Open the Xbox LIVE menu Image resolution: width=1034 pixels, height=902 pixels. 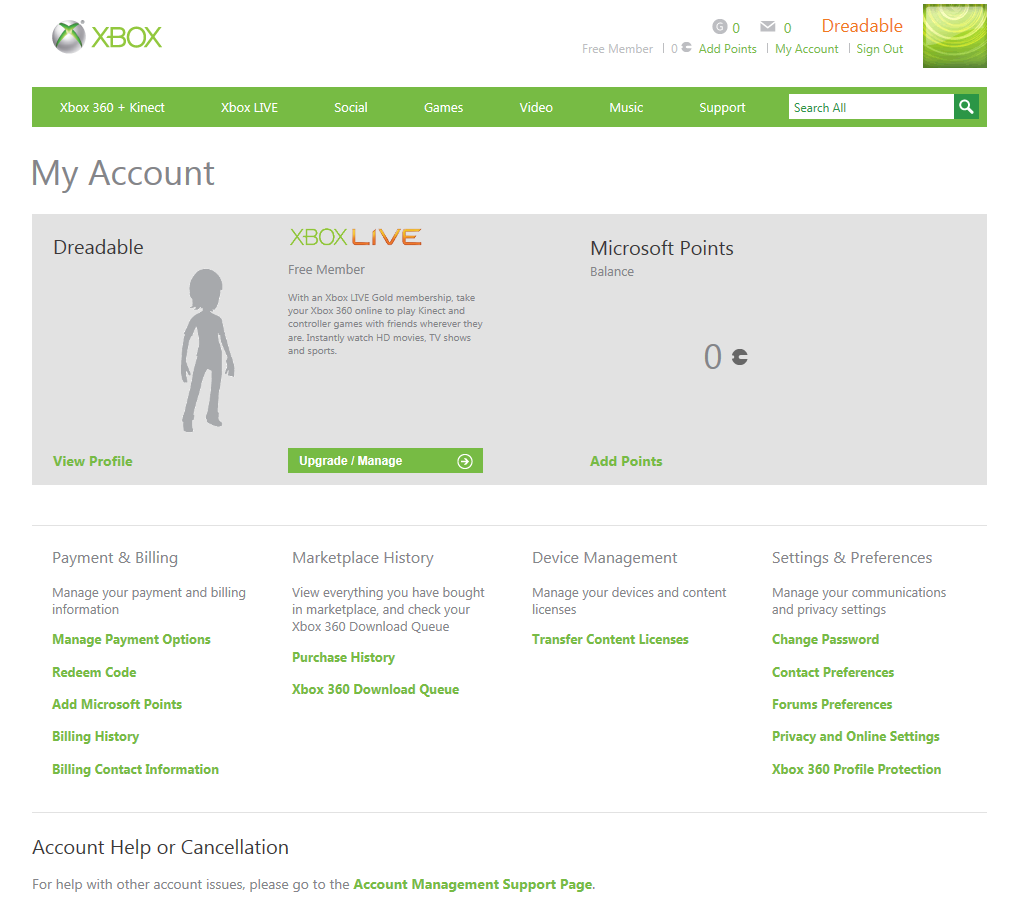[249, 107]
